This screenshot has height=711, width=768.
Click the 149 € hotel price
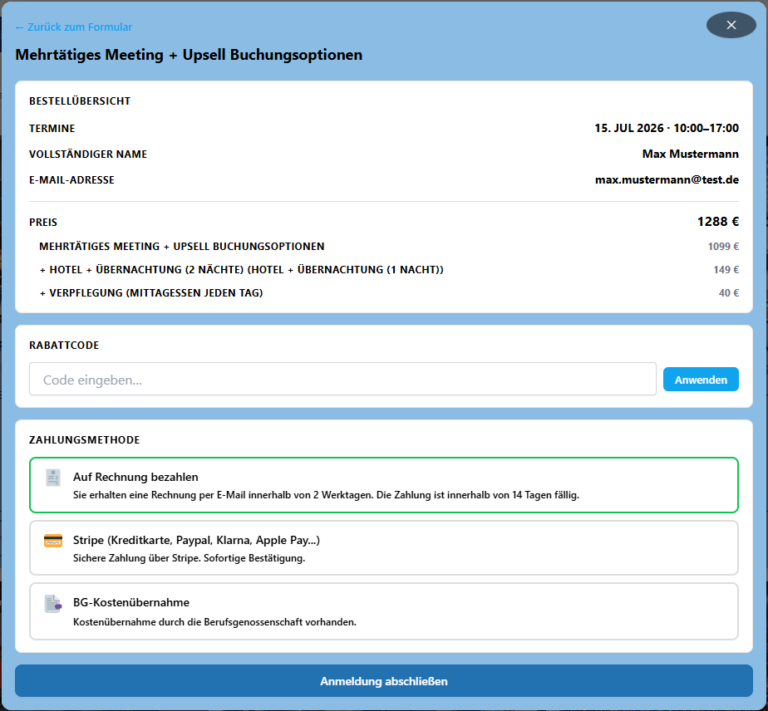pyautogui.click(x=726, y=270)
